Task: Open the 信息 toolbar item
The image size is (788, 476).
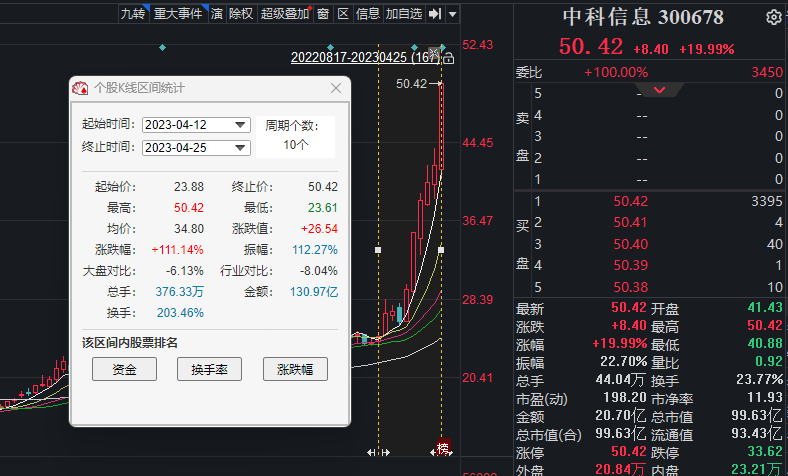Action: (368, 14)
